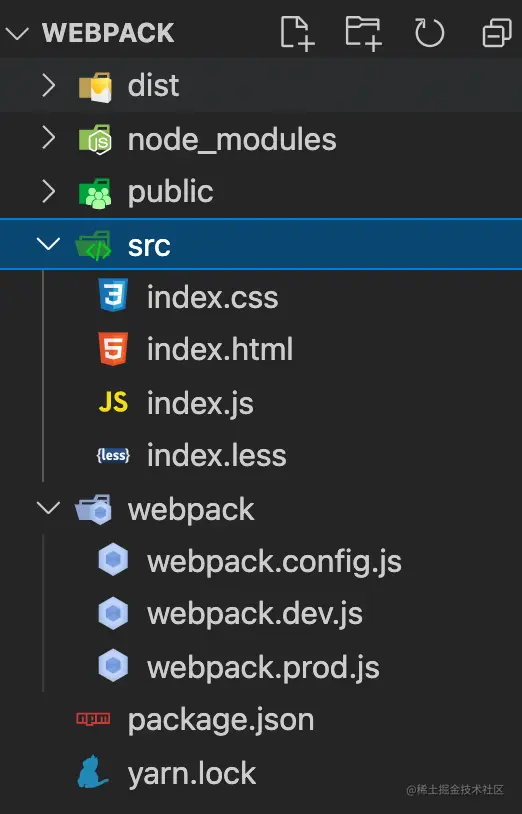Open the package.json file

pos(221,722)
